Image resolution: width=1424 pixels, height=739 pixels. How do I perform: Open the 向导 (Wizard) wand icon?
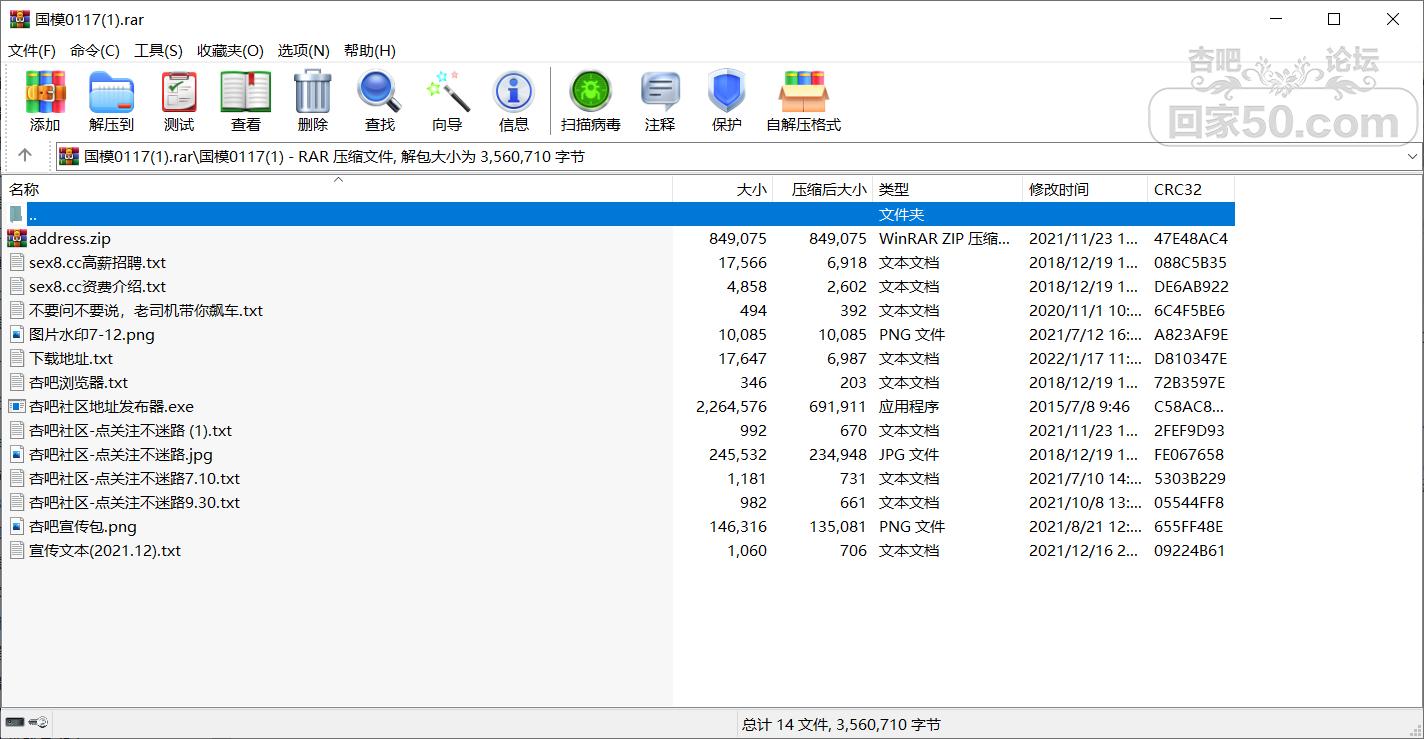click(x=447, y=93)
